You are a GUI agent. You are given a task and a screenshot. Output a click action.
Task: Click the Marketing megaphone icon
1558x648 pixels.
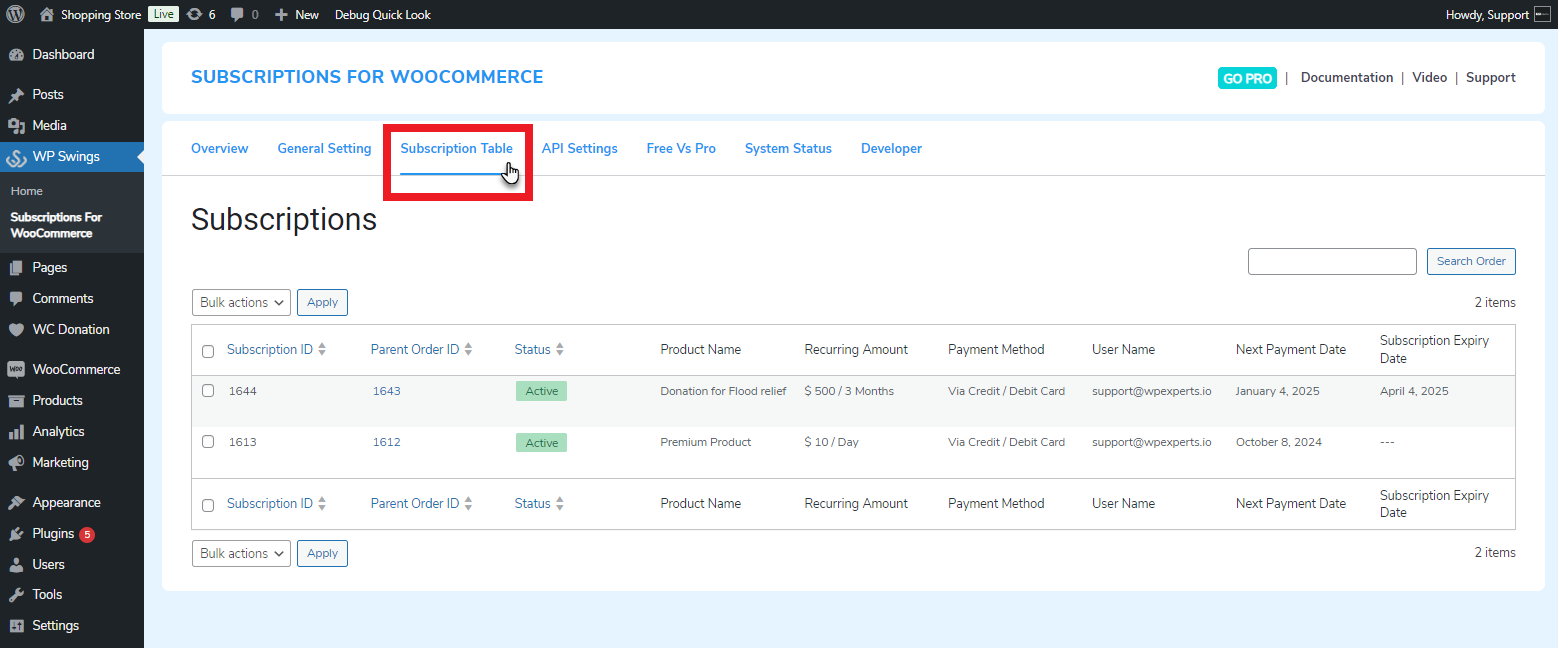[x=16, y=463]
